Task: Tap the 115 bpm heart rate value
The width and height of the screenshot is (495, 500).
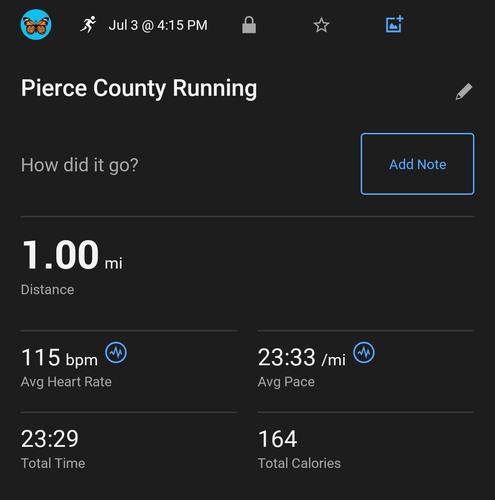Action: 59,358
